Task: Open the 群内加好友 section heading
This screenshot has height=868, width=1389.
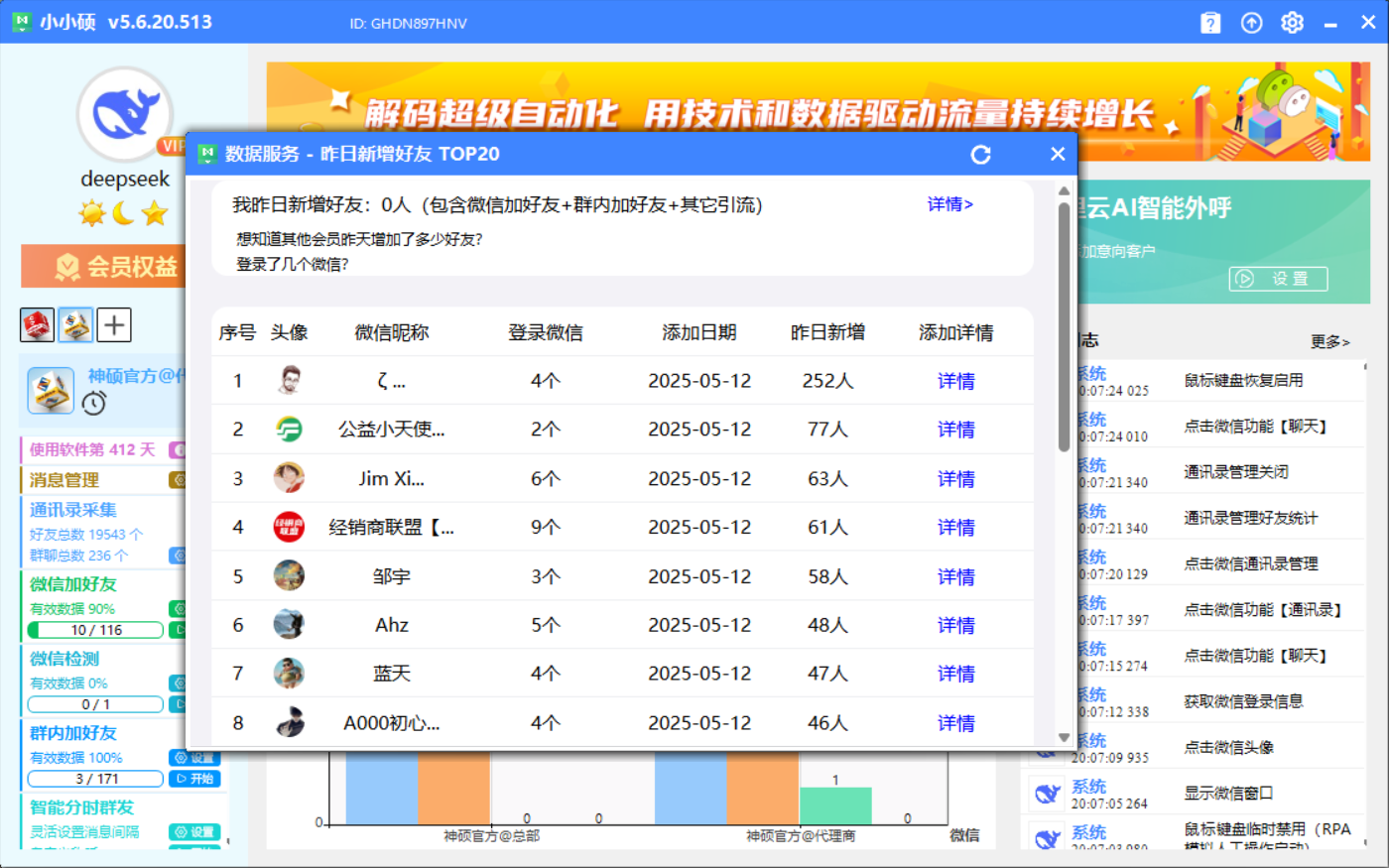Action: coord(73,733)
